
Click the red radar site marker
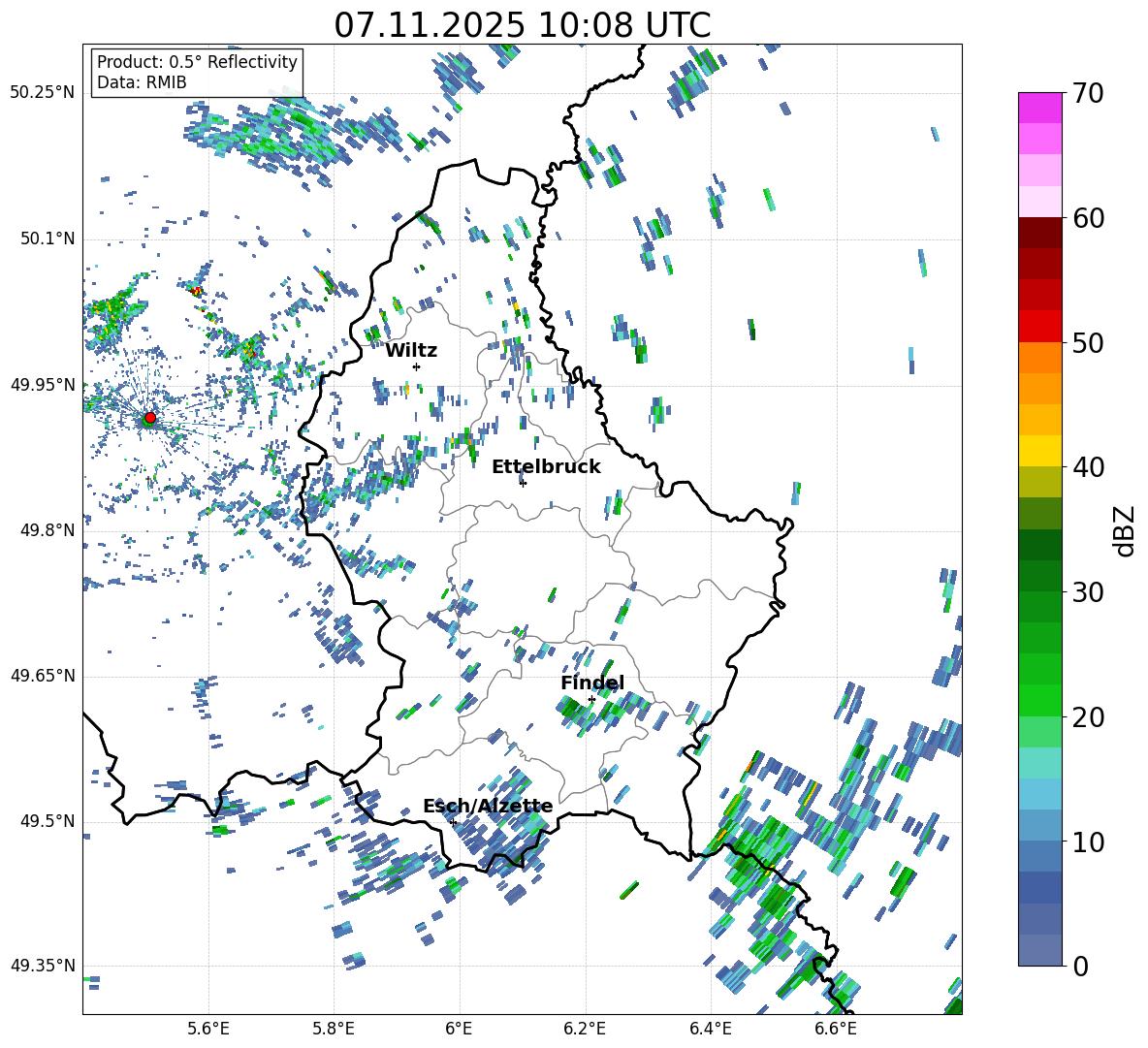point(150,417)
